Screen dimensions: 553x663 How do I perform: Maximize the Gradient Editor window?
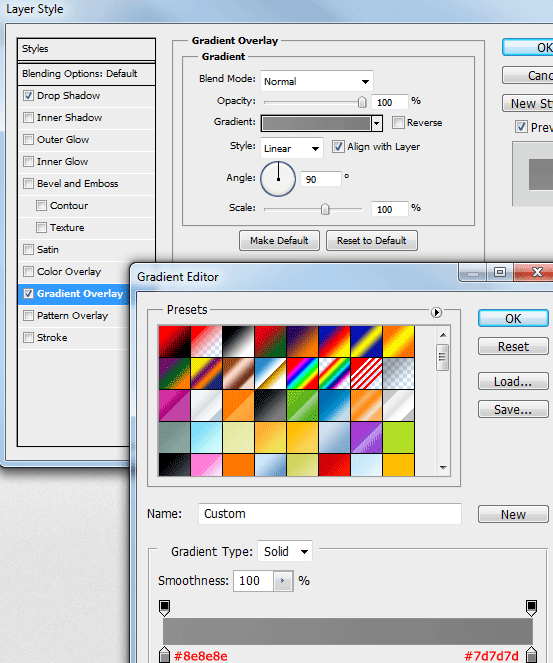point(500,272)
